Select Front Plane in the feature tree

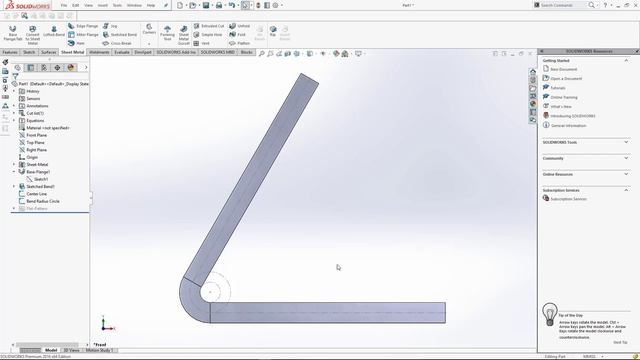(x=36, y=135)
